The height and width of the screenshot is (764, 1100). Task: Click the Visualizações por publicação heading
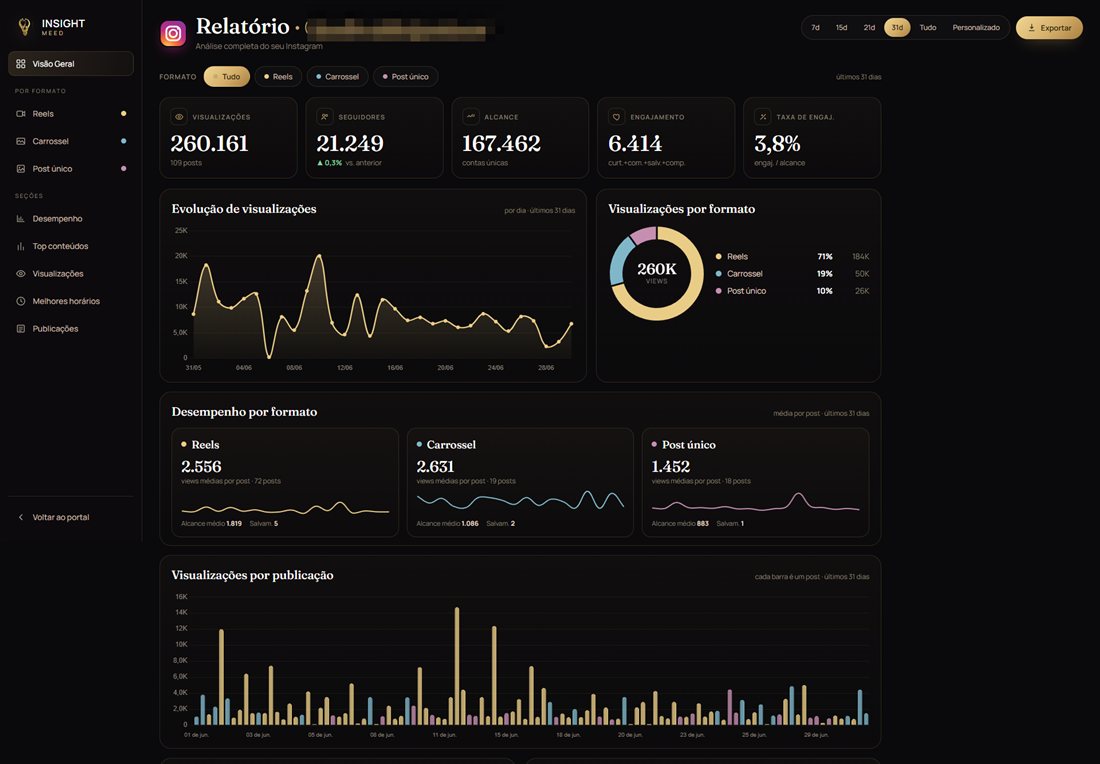point(253,575)
